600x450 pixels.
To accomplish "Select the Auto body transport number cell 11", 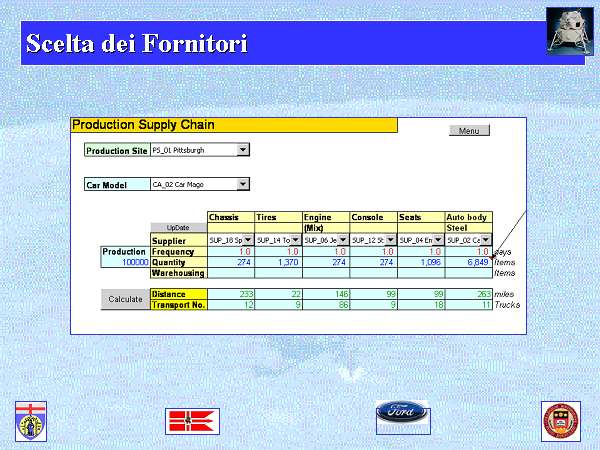I will coord(469,305).
